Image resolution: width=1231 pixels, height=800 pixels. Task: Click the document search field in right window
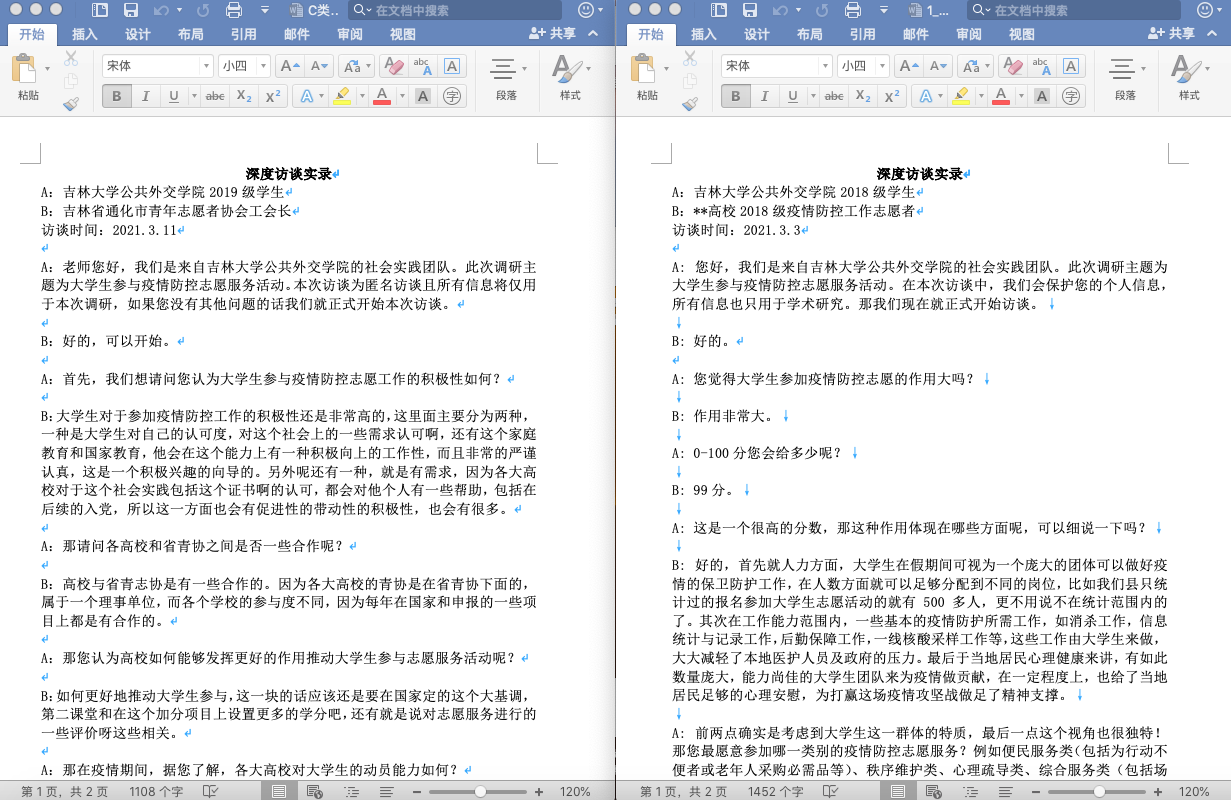[x=1070, y=11]
